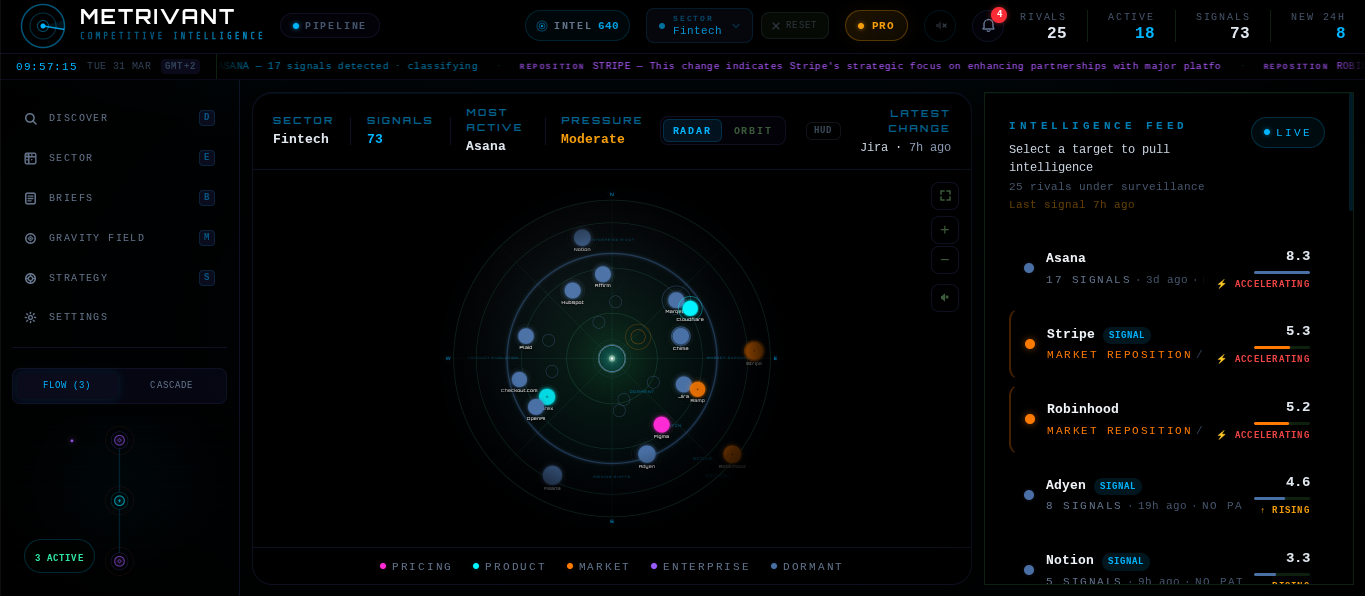This screenshot has height=596, width=1365.
Task: Click the fullscreen expand icon on radar
Action: tap(945, 196)
